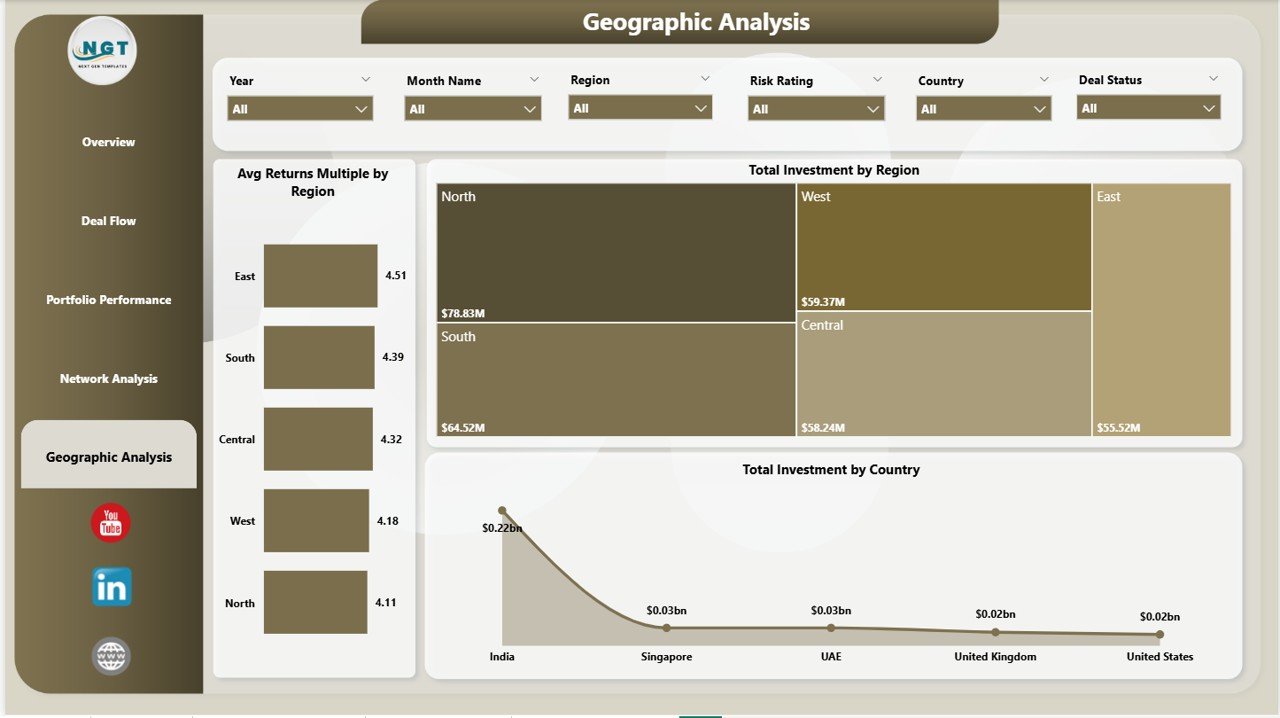Click the United Kingdom axis label
The image size is (1280, 718).
pos(995,657)
